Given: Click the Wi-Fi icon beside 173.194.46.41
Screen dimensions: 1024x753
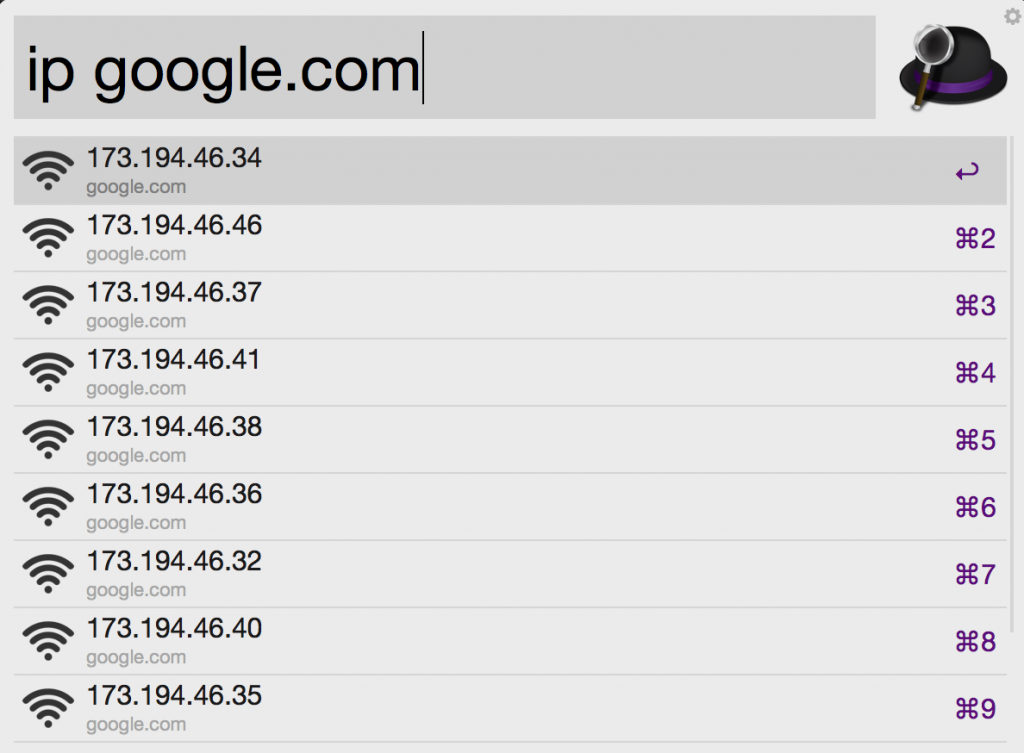Looking at the screenshot, I should click(x=48, y=372).
